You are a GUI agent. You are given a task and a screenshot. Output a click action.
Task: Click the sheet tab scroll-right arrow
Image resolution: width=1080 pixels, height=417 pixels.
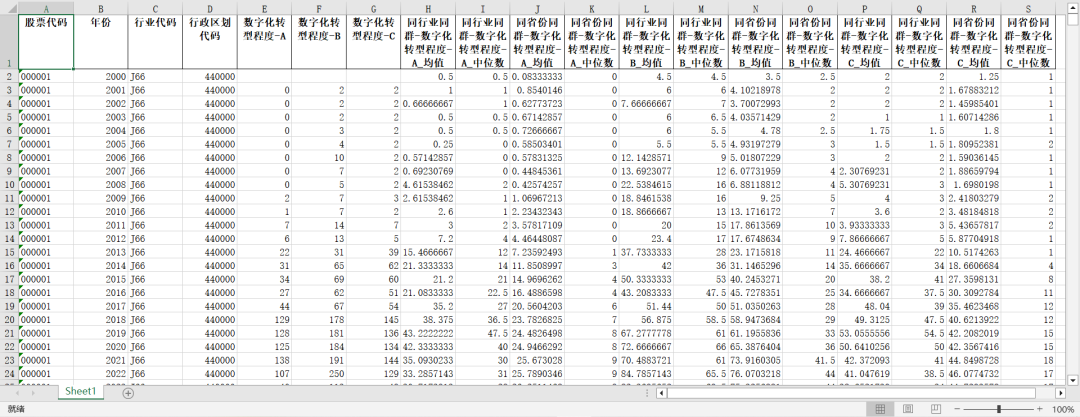34,392
